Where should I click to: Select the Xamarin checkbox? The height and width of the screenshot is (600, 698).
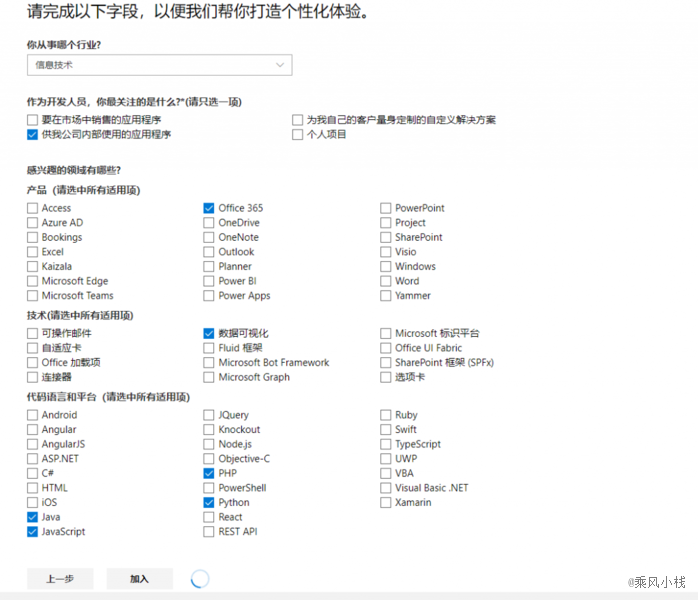click(386, 503)
